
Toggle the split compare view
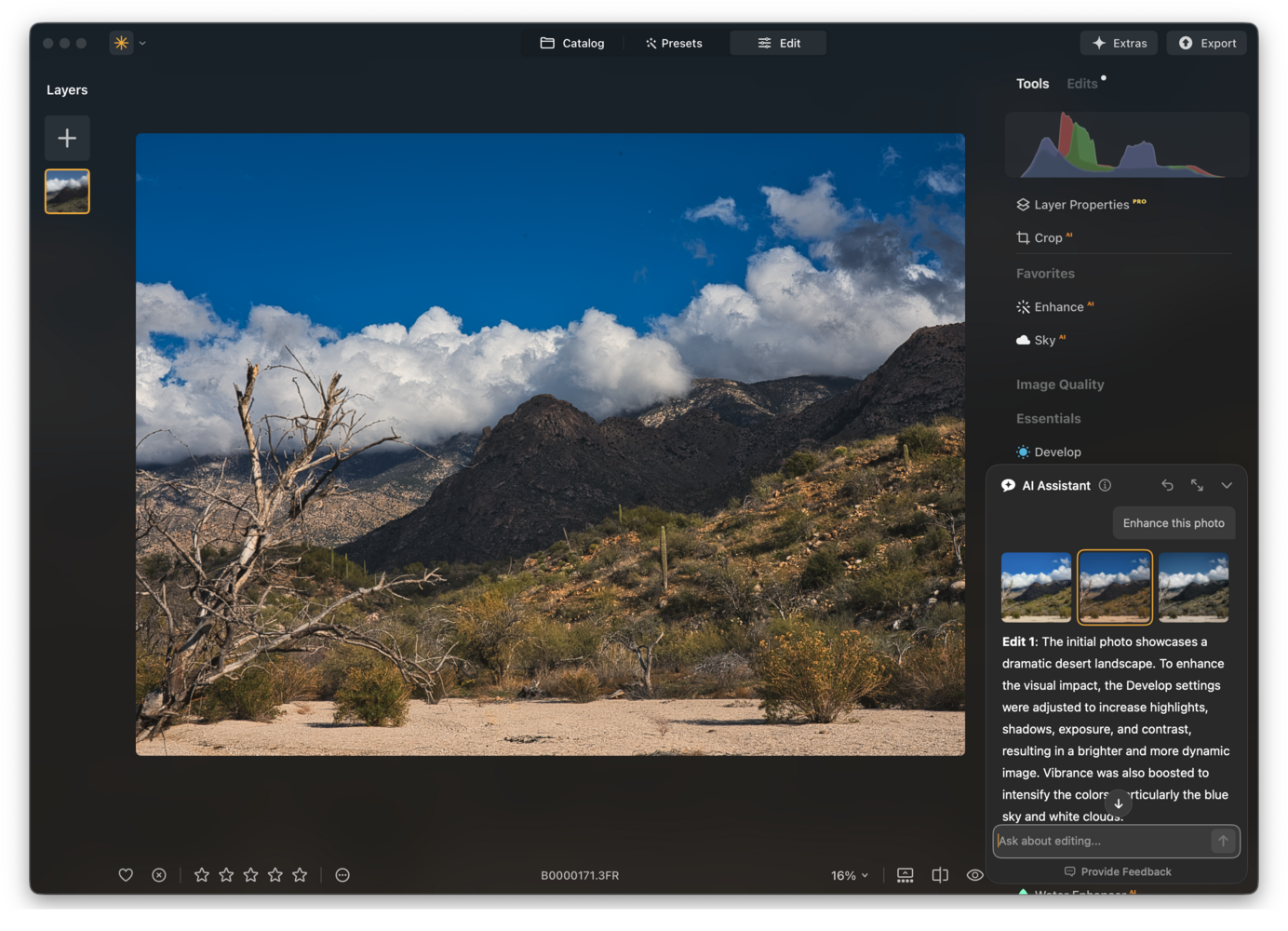[940, 875]
